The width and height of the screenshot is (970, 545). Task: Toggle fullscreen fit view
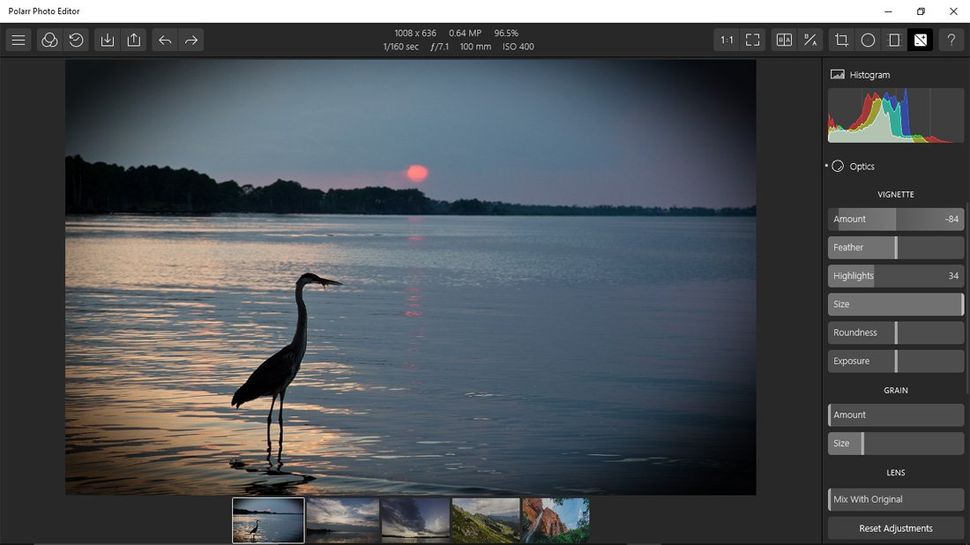[753, 40]
